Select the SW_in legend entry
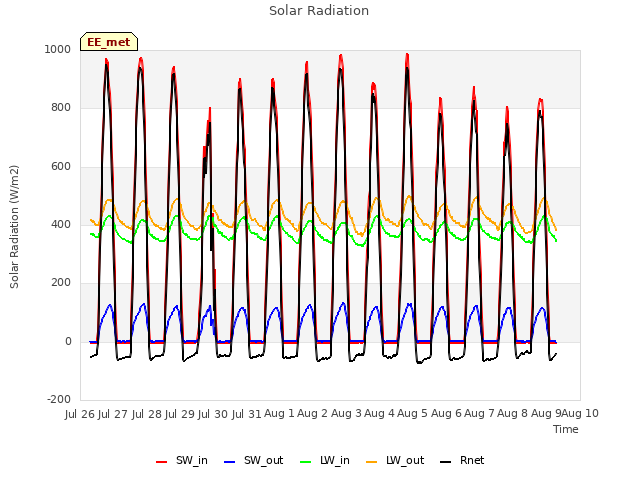Screen dimensions: 640x480 click(x=182, y=460)
